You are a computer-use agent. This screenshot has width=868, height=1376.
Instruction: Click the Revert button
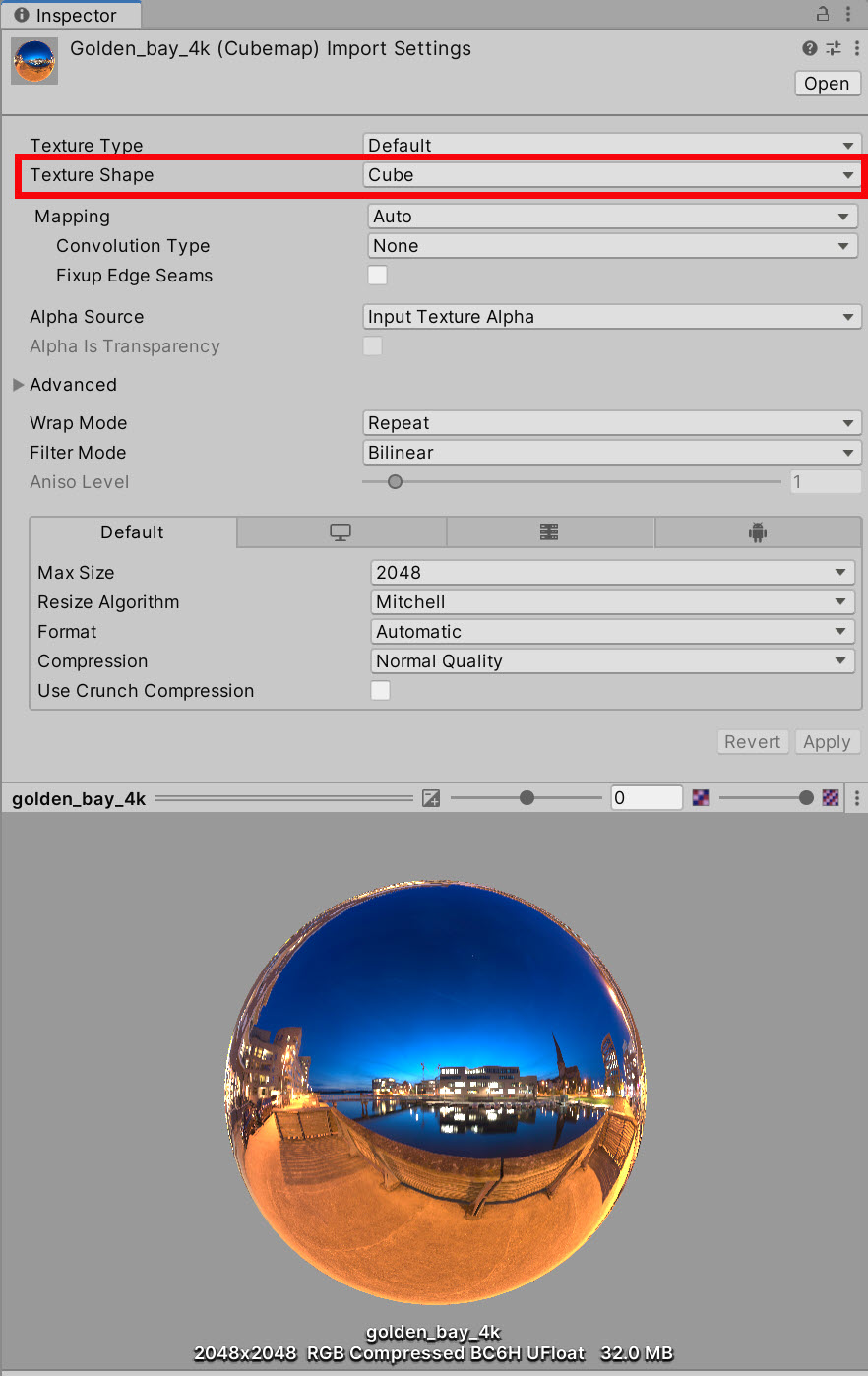coord(753,742)
